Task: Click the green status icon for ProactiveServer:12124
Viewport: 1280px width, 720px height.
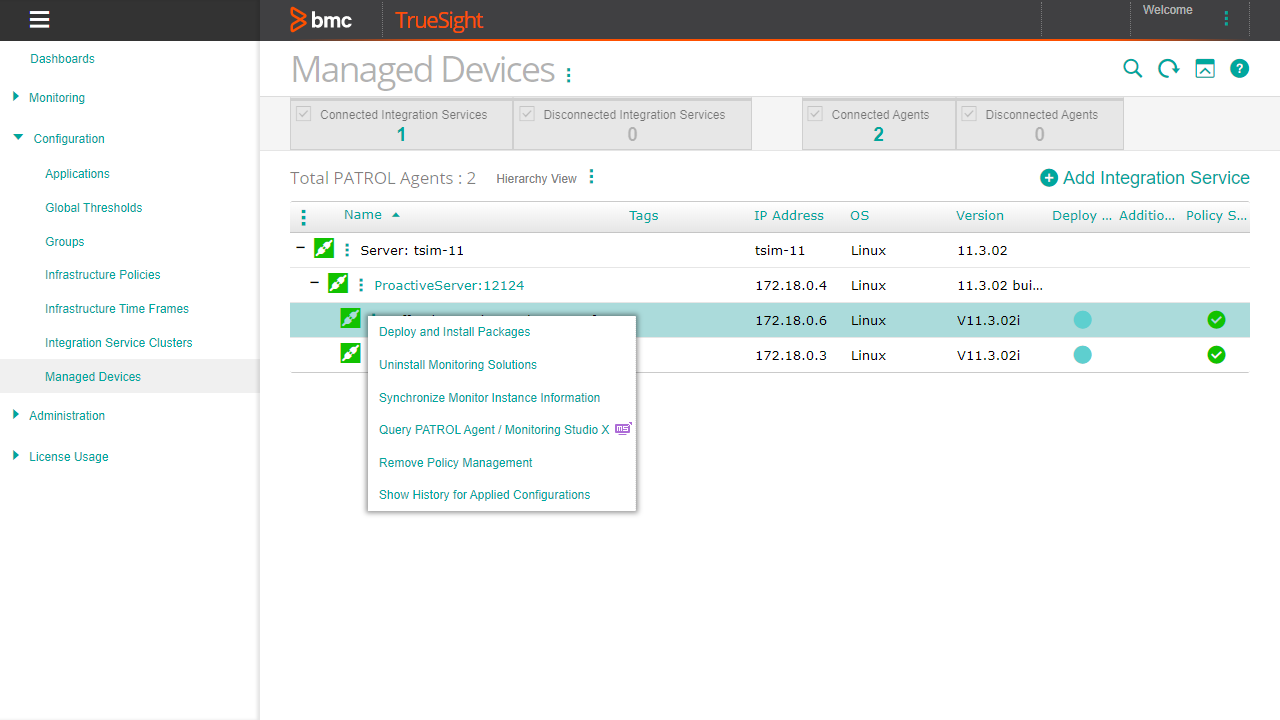Action: pyautogui.click(x=338, y=284)
